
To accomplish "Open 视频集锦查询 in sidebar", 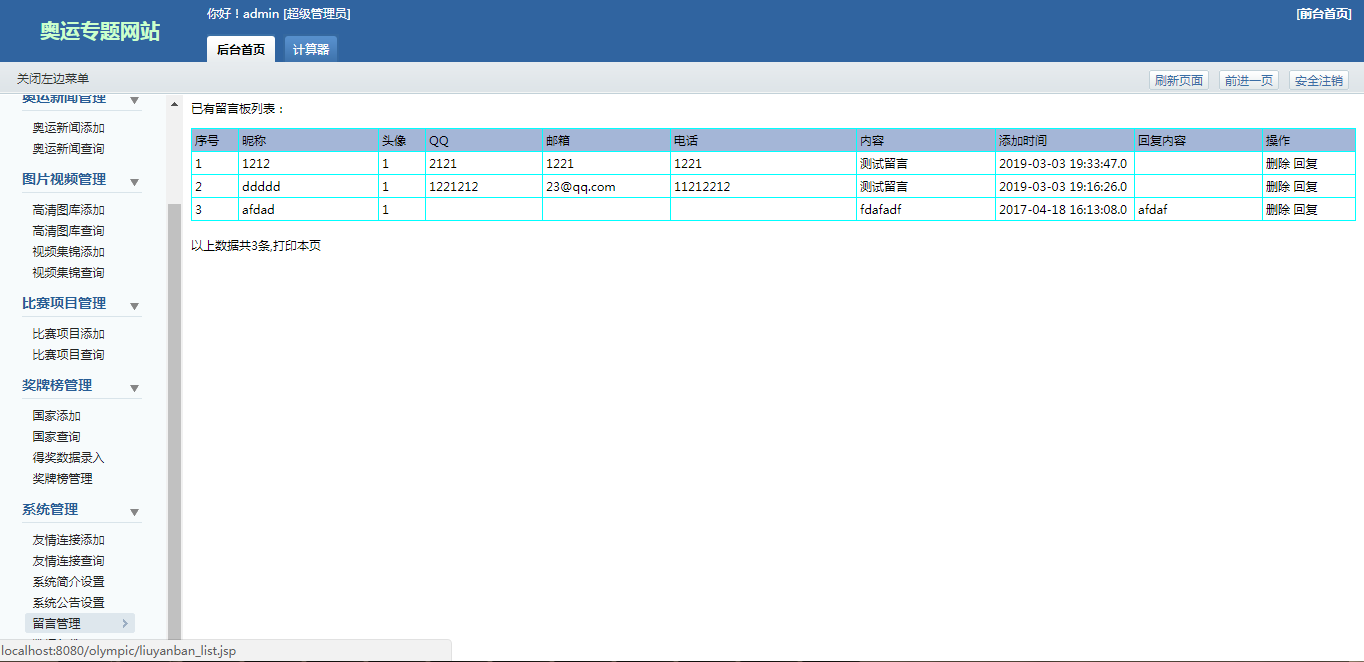I will (68, 273).
